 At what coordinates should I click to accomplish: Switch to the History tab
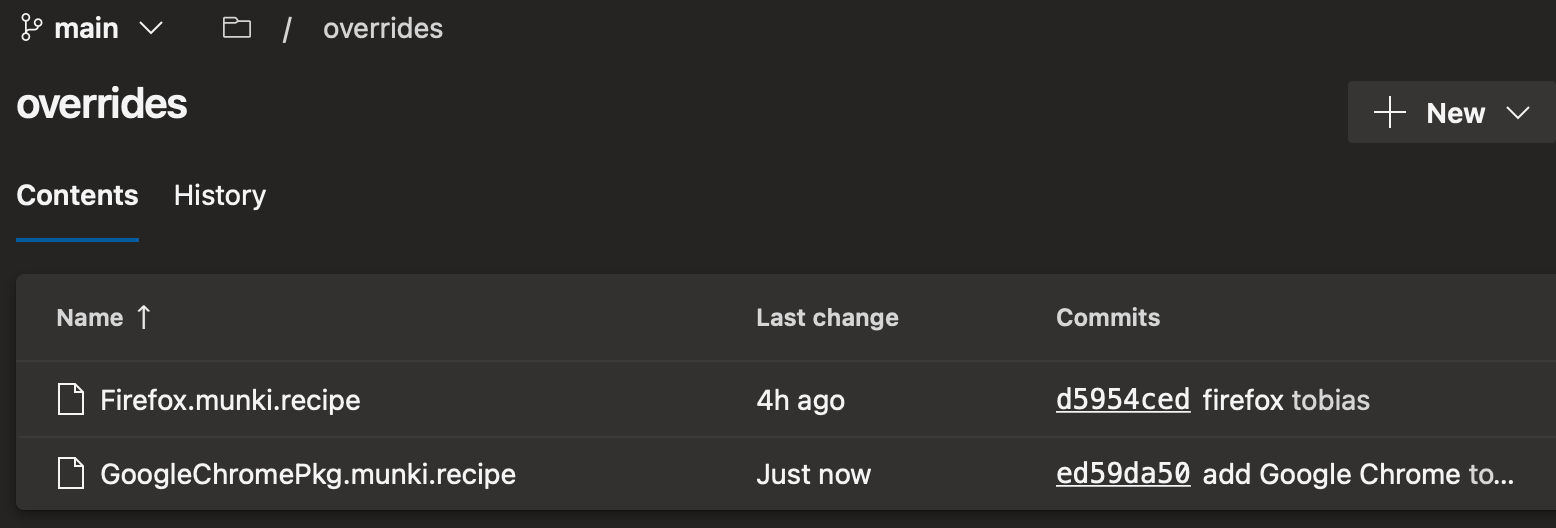(220, 195)
